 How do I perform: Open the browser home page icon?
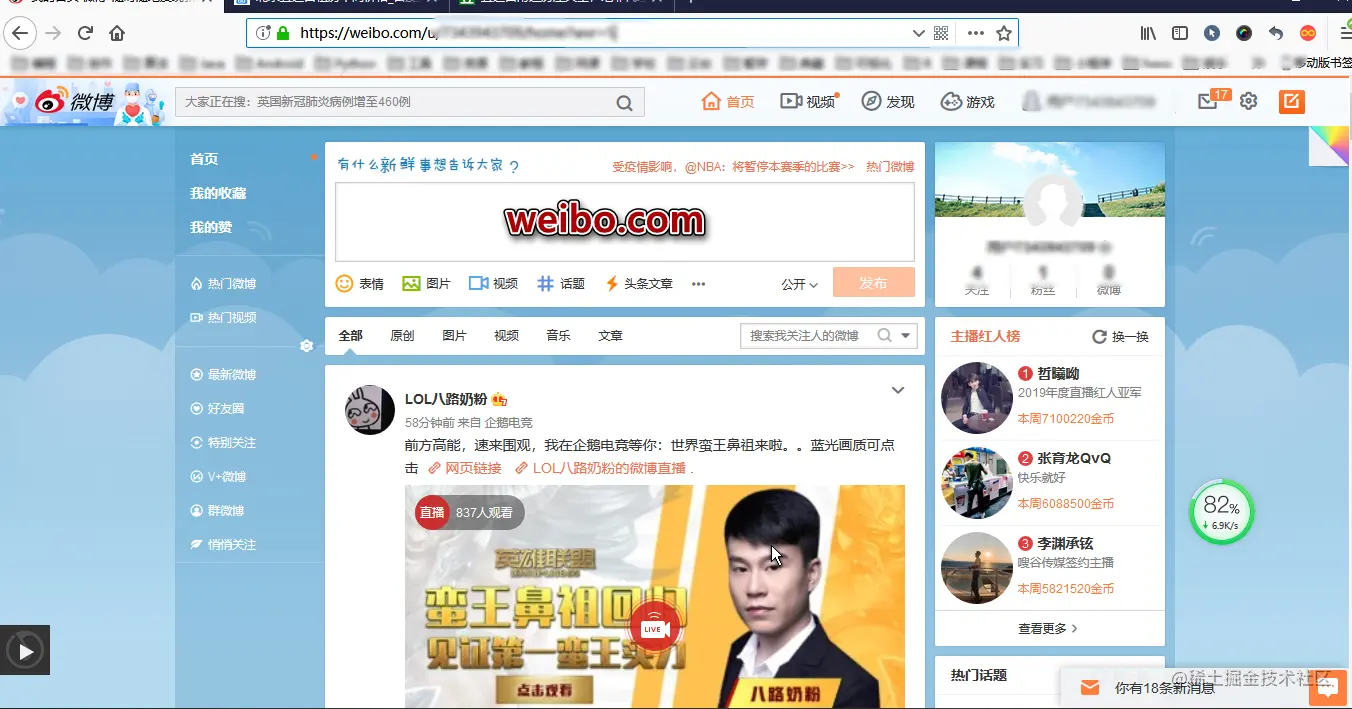pyautogui.click(x=117, y=33)
